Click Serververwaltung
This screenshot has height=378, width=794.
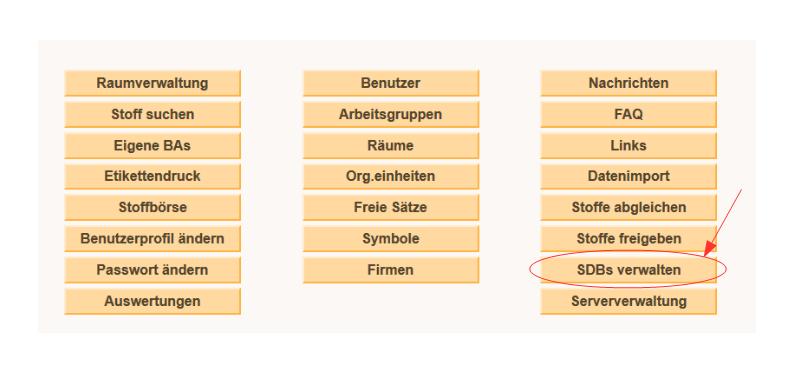628,301
